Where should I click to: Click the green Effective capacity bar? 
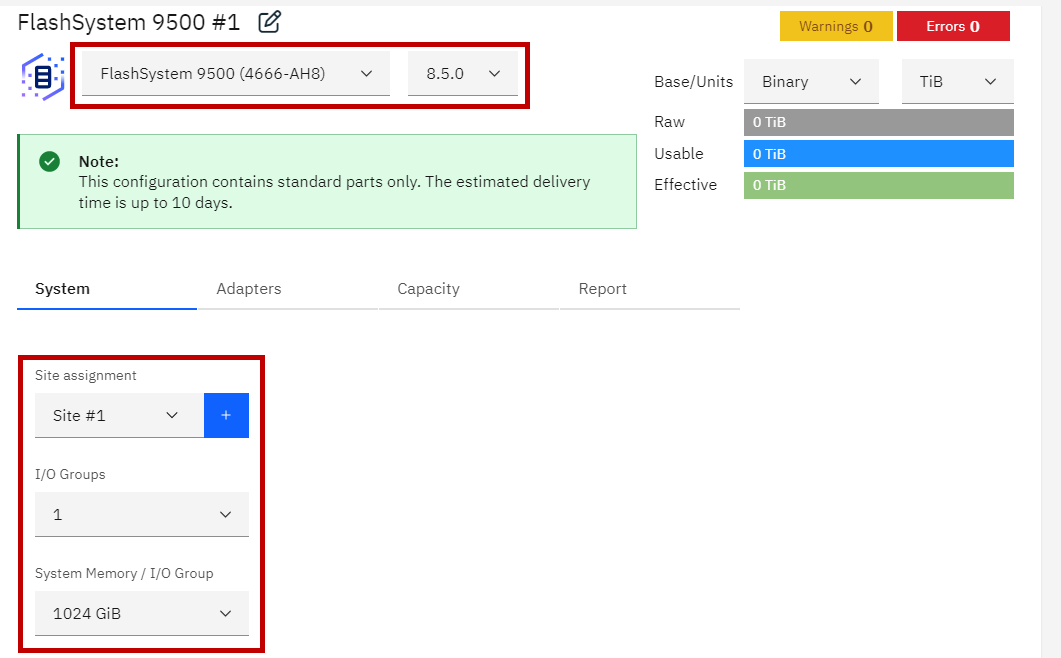click(x=878, y=185)
